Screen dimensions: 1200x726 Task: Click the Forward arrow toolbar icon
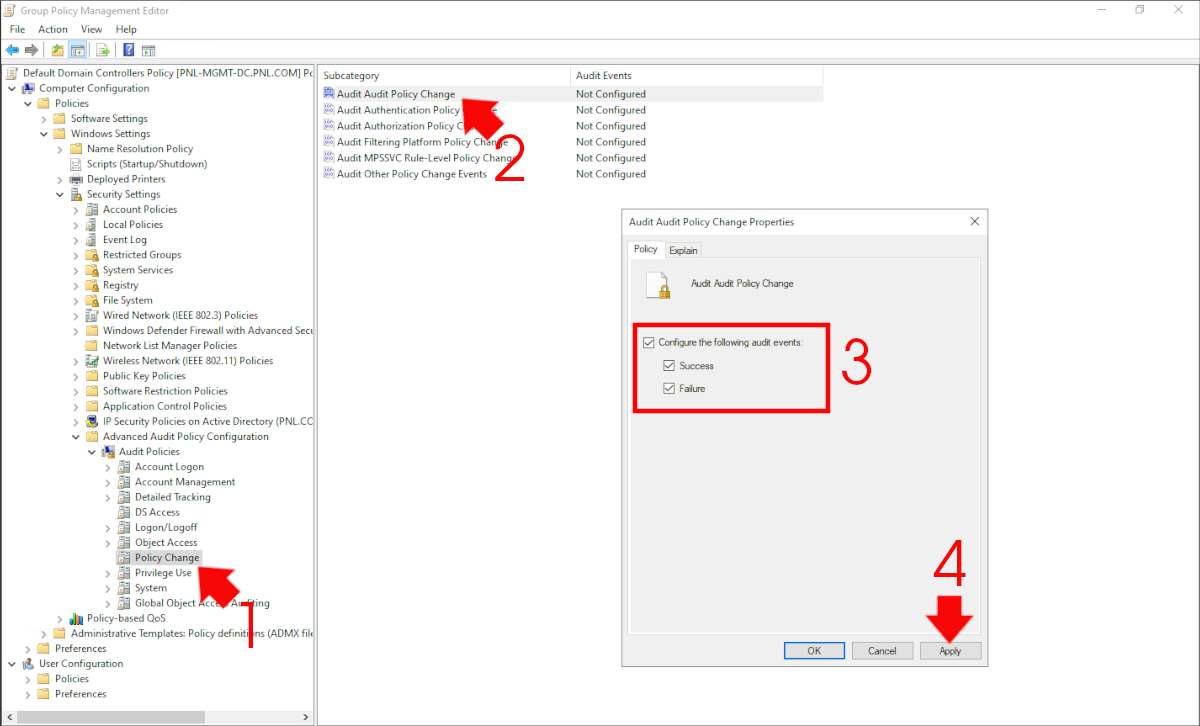(x=31, y=50)
